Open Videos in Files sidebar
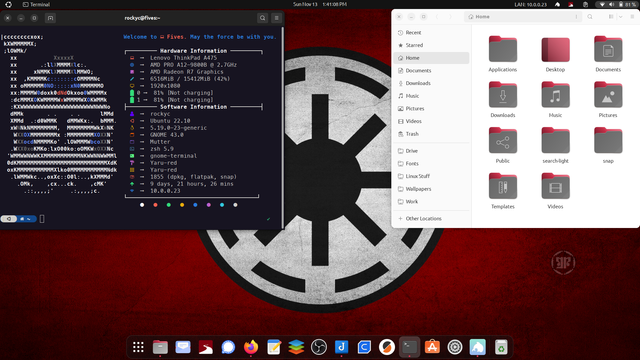 tap(431, 121)
